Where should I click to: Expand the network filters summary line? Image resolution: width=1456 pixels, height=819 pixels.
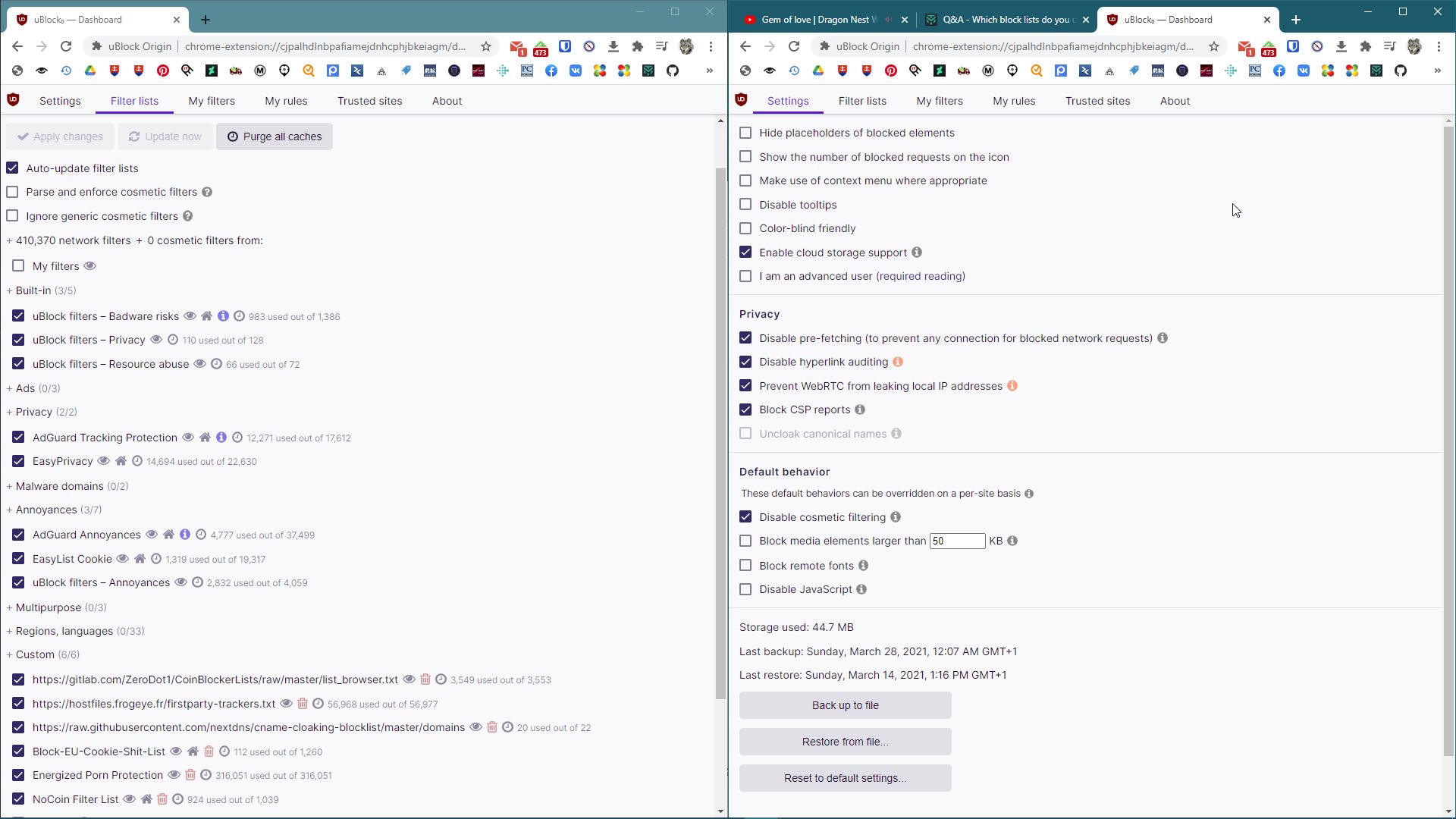(135, 240)
